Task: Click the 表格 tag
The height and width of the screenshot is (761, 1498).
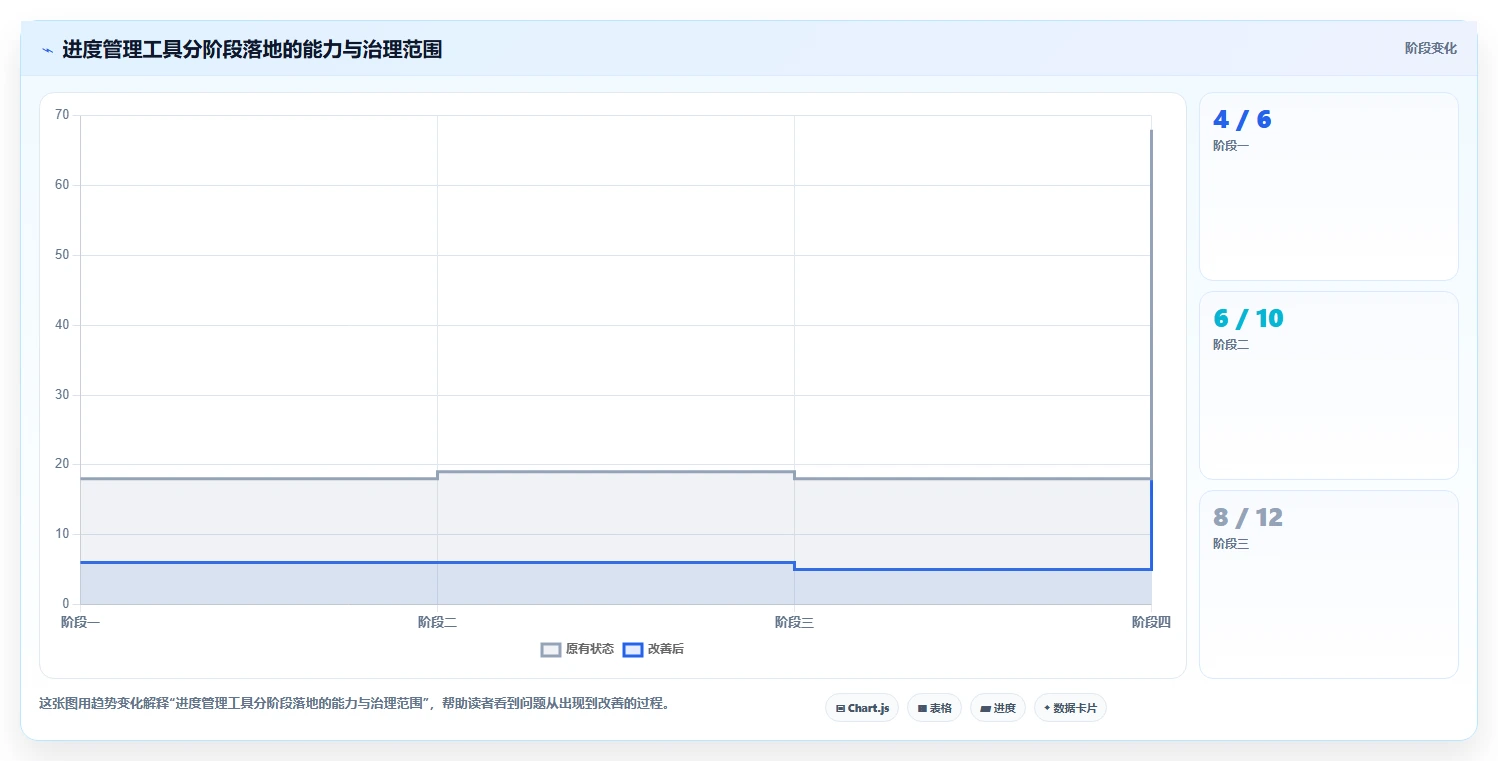Action: tap(934, 708)
